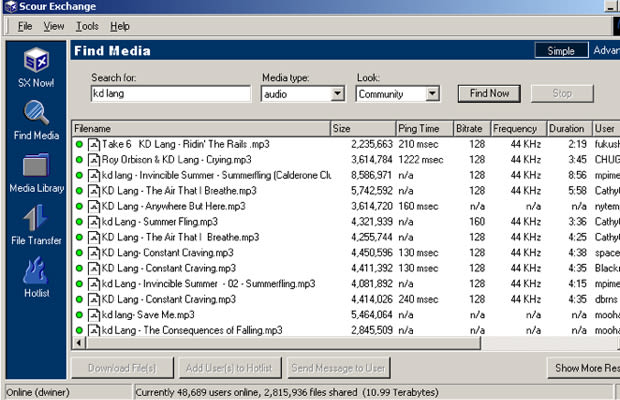Viewport: 620px width, 400px height.
Task: Click green status dot for Take 6 row
Action: [x=79, y=144]
